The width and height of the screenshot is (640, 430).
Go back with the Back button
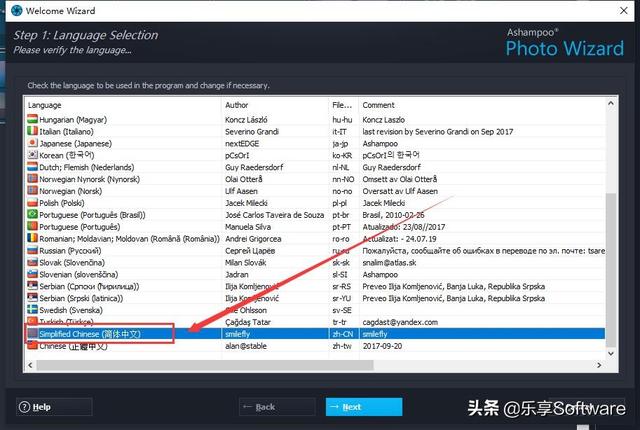point(277,407)
